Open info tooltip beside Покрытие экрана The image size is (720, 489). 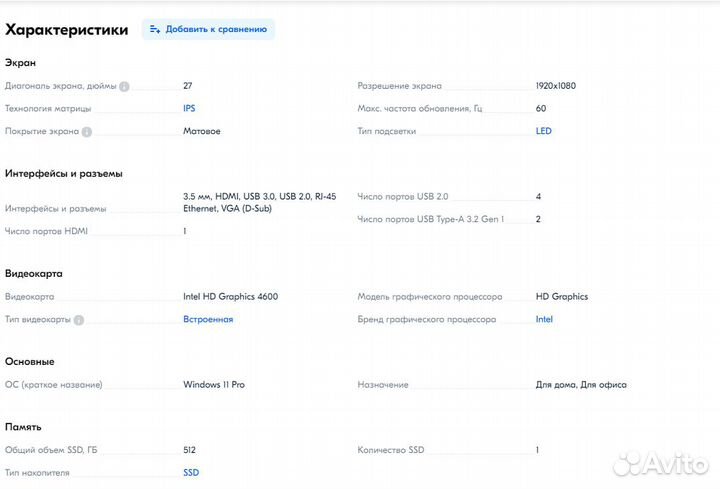point(87,132)
